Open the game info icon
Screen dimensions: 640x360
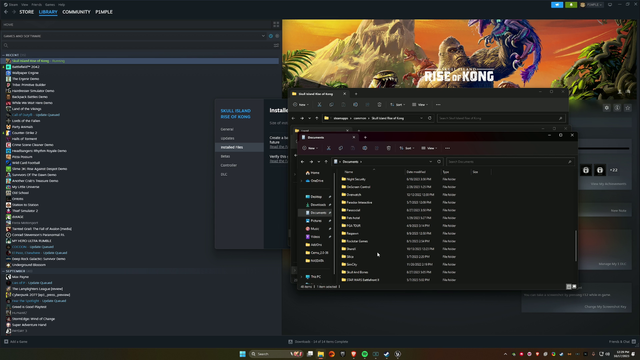[617, 108]
